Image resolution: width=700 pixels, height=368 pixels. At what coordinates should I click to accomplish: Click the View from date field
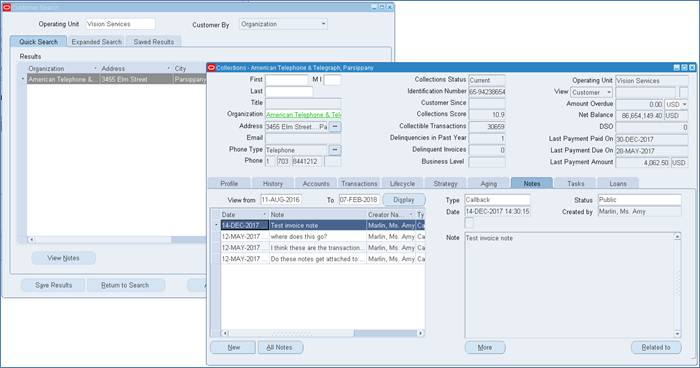pos(281,200)
